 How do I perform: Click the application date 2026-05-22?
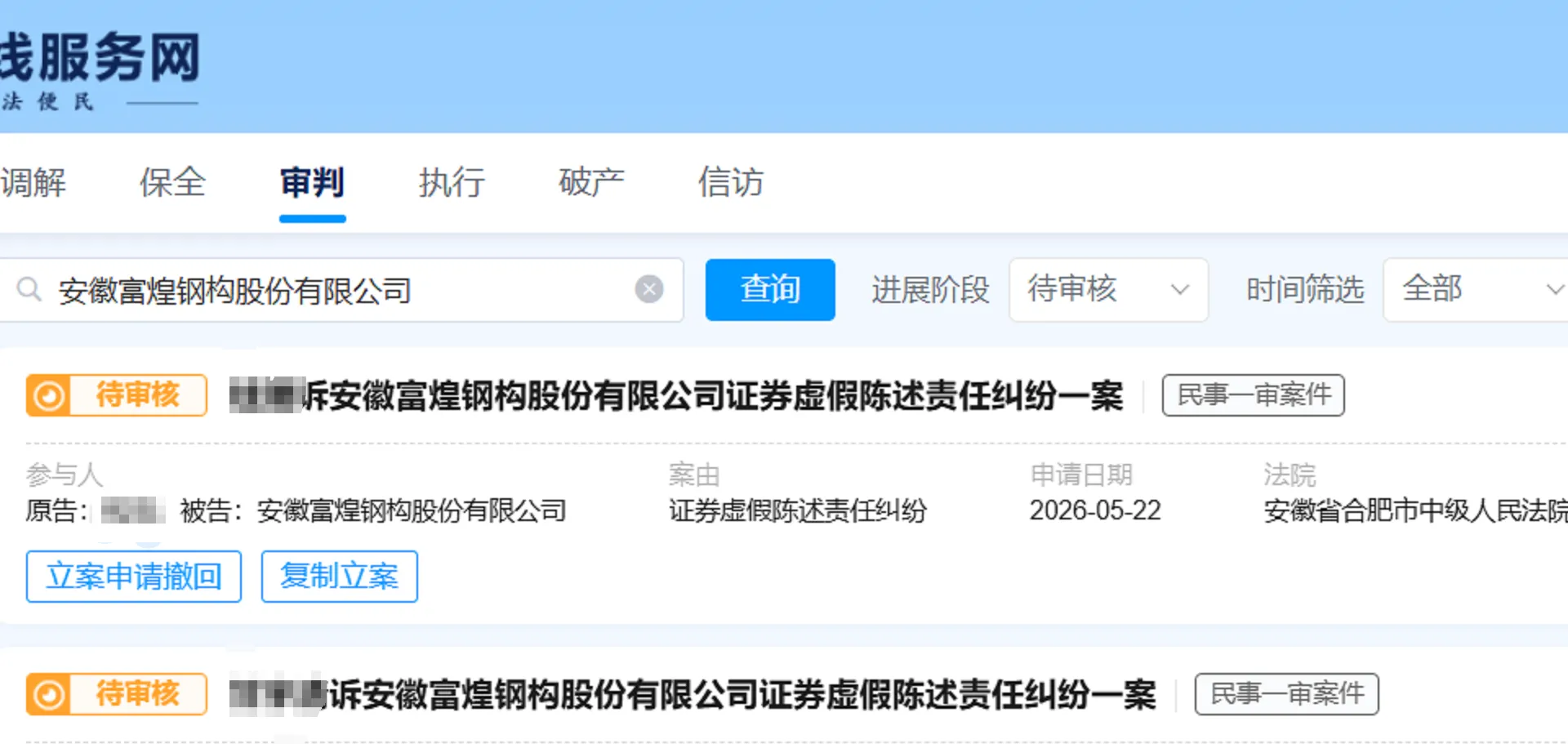point(1095,510)
